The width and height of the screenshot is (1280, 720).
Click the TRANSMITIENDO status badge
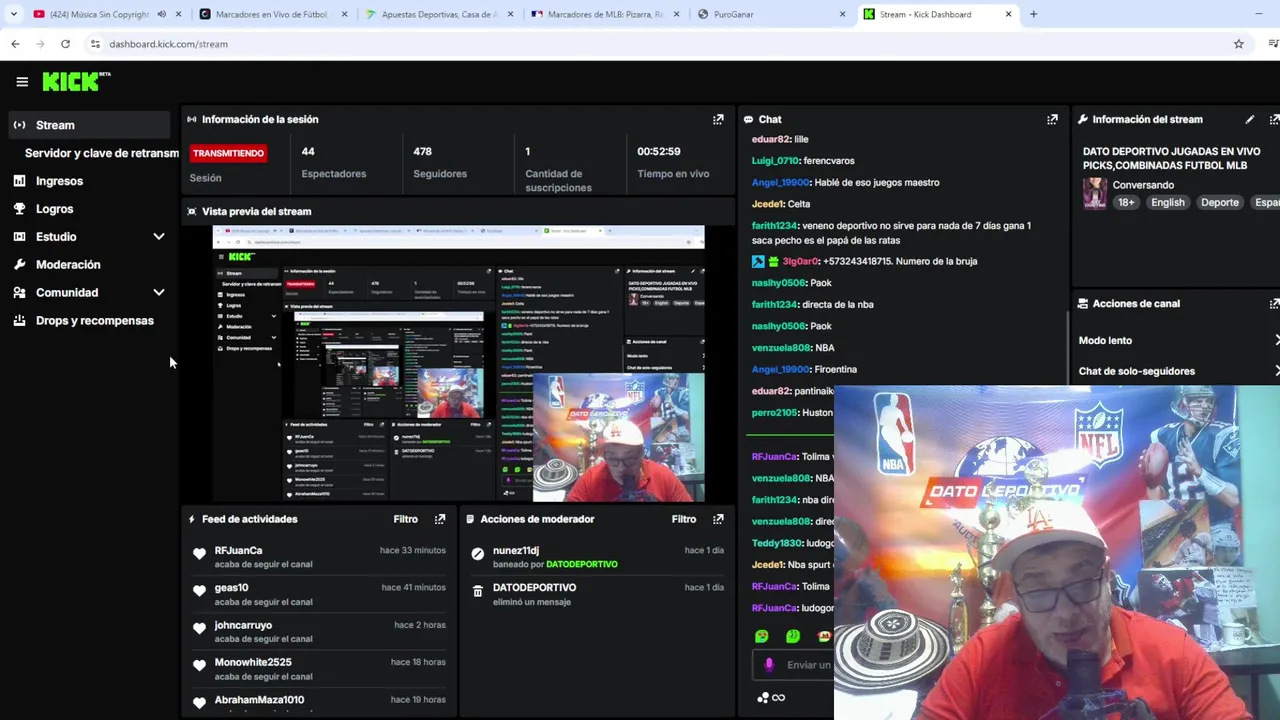228,153
